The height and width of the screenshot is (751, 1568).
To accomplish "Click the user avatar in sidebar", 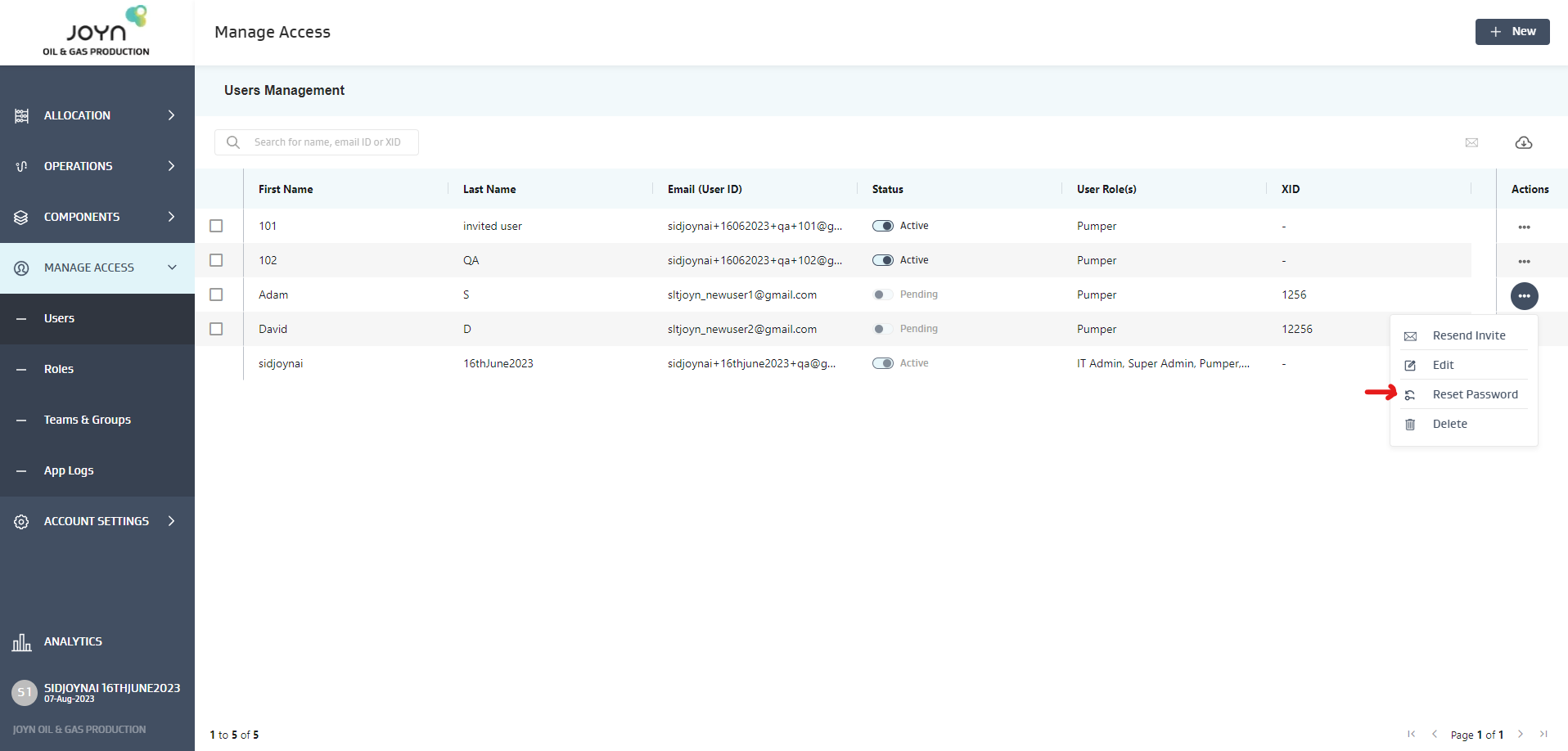I will (25, 692).
